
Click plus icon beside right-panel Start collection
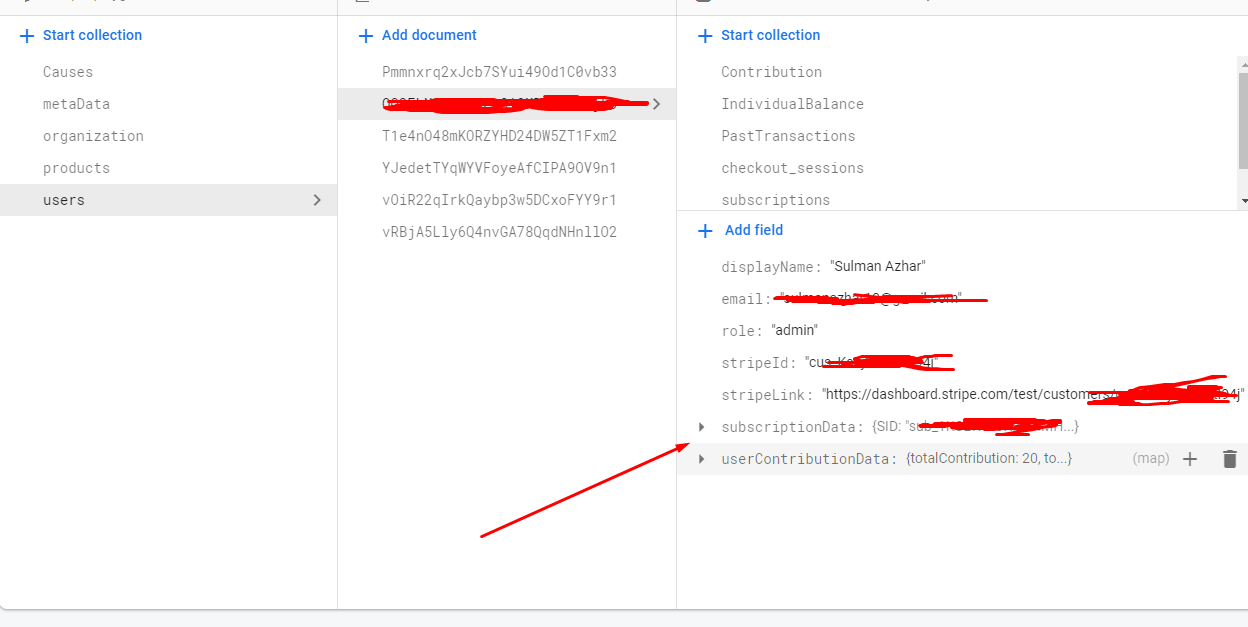[703, 35]
